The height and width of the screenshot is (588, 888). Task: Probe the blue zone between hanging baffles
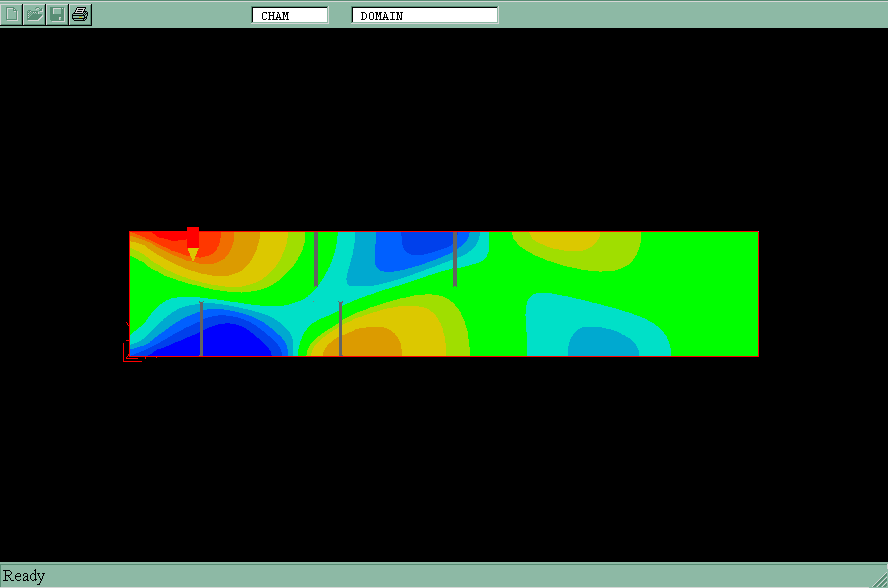[x=412, y=243]
